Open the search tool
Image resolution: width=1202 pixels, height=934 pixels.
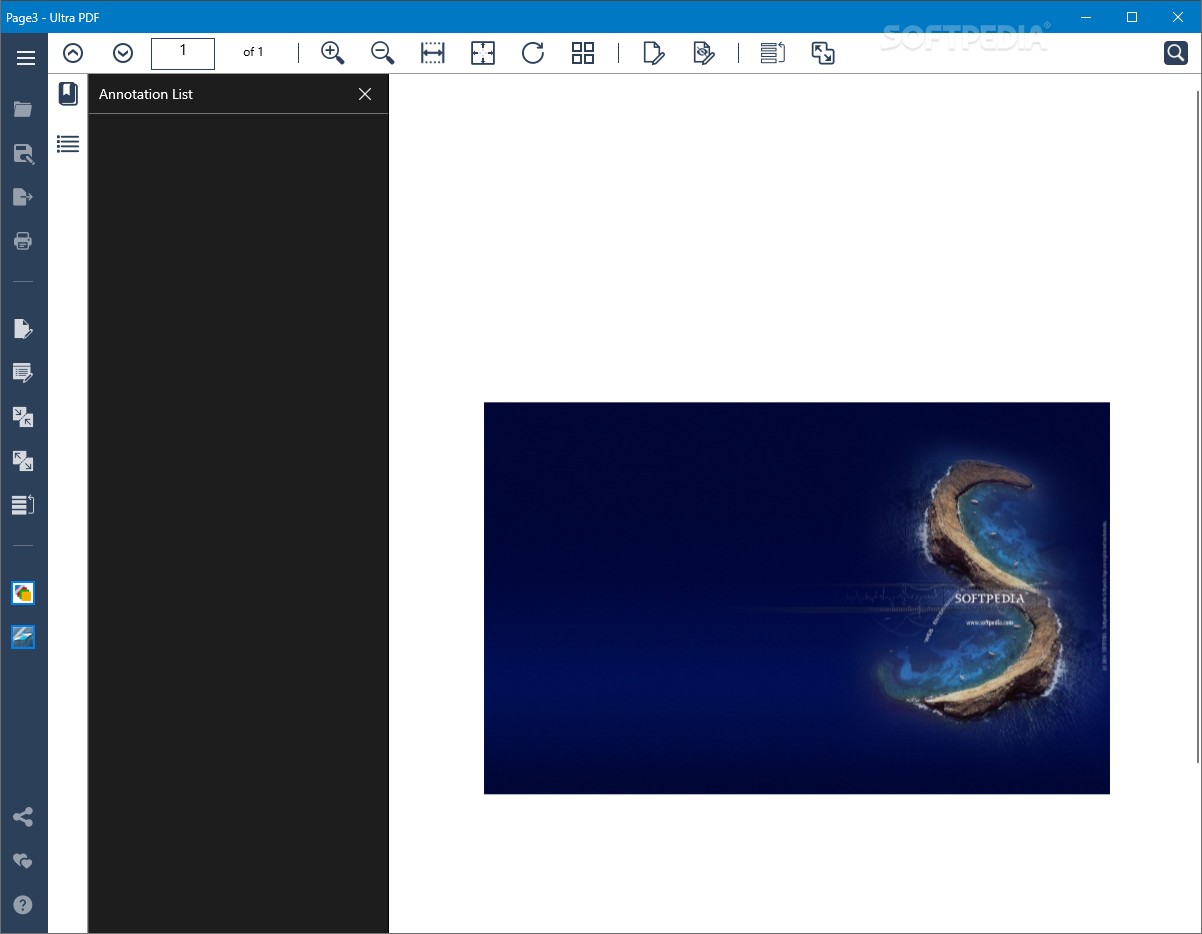1176,53
